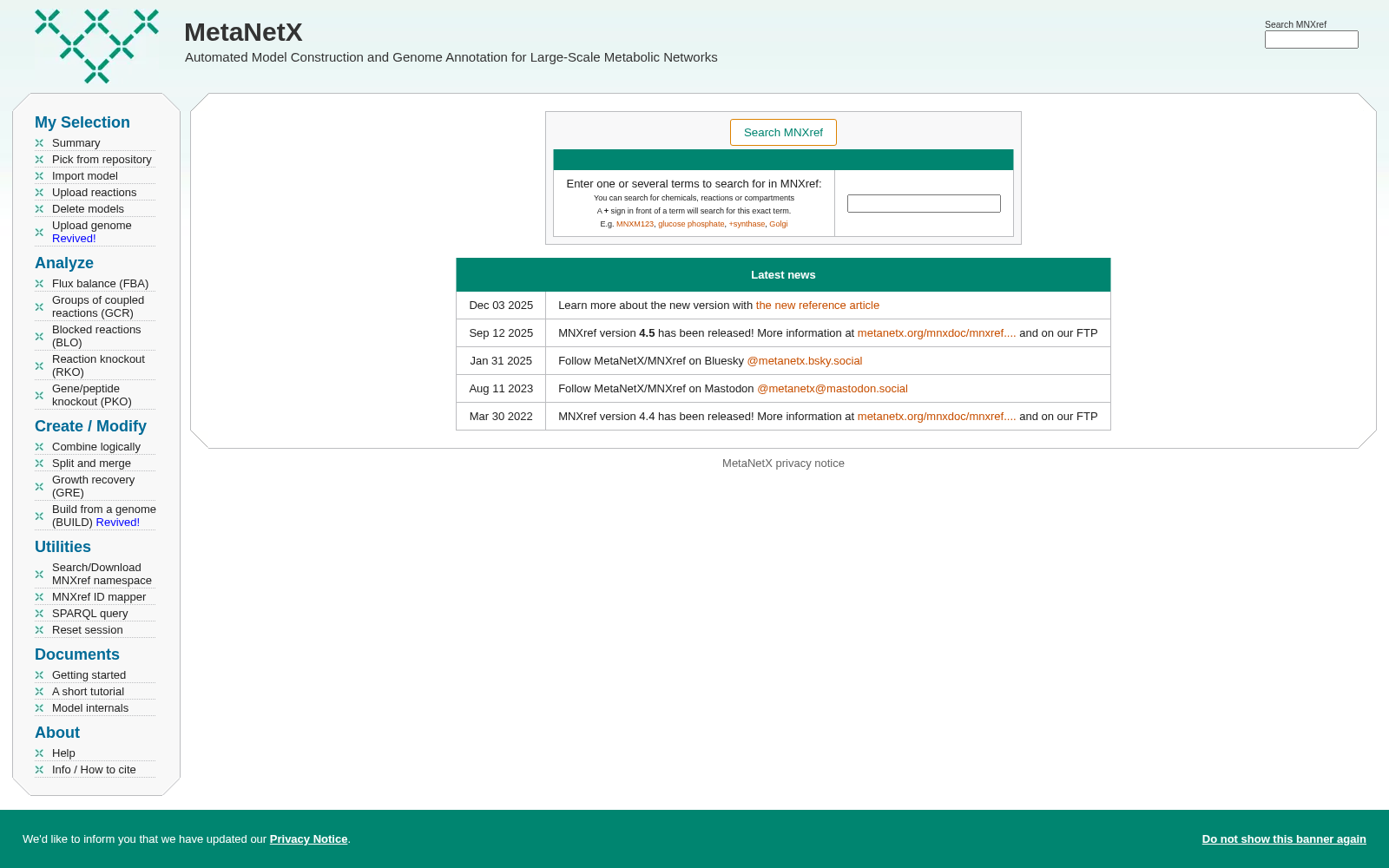Go to Import model
This screenshot has width=1389, height=868.
pyautogui.click(x=84, y=176)
